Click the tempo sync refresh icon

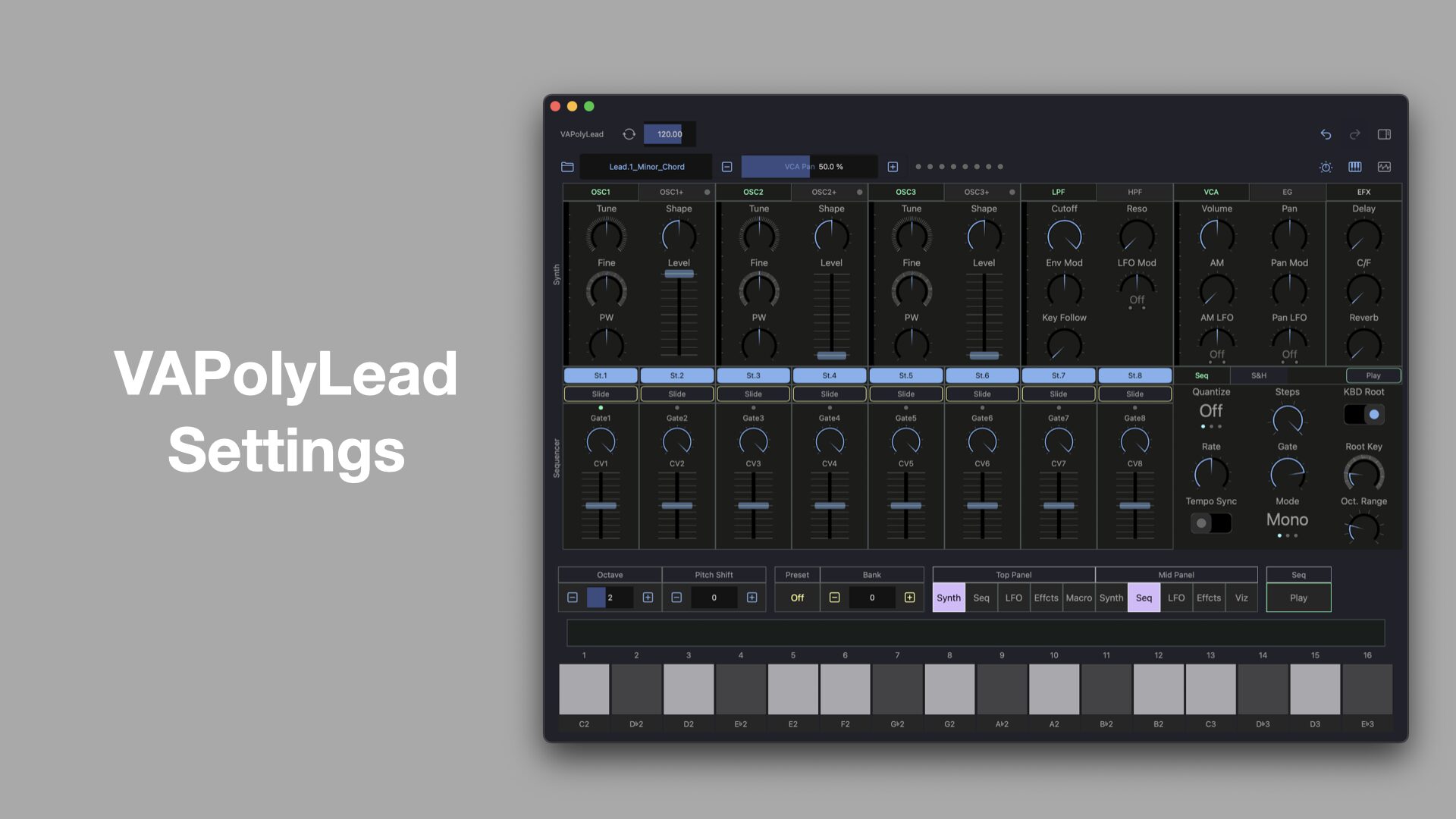click(x=629, y=134)
